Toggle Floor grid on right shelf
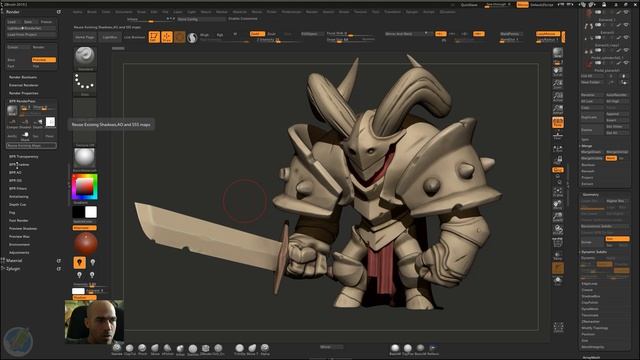640x360 pixels. [558, 135]
